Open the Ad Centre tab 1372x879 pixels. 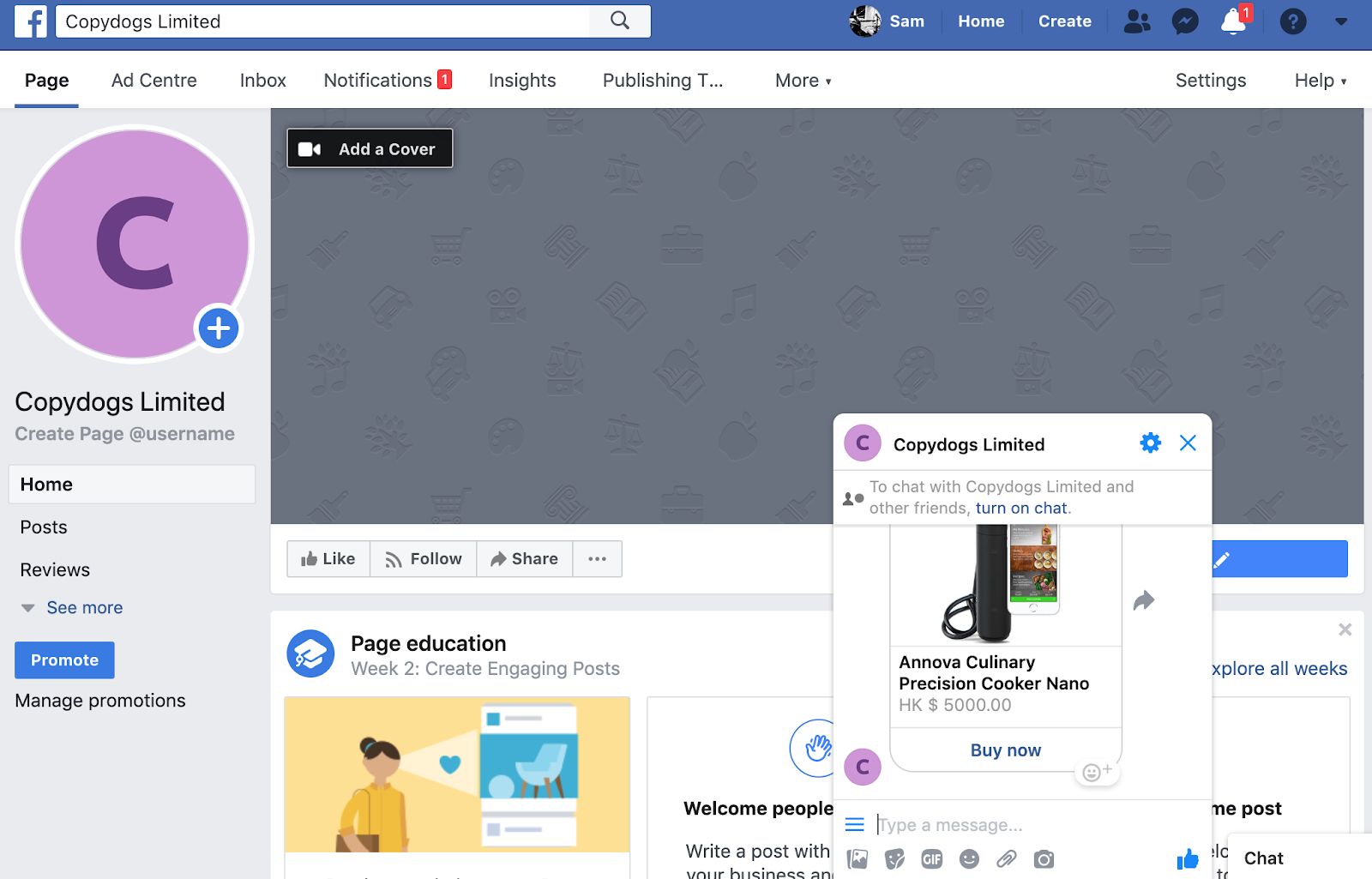click(x=154, y=81)
